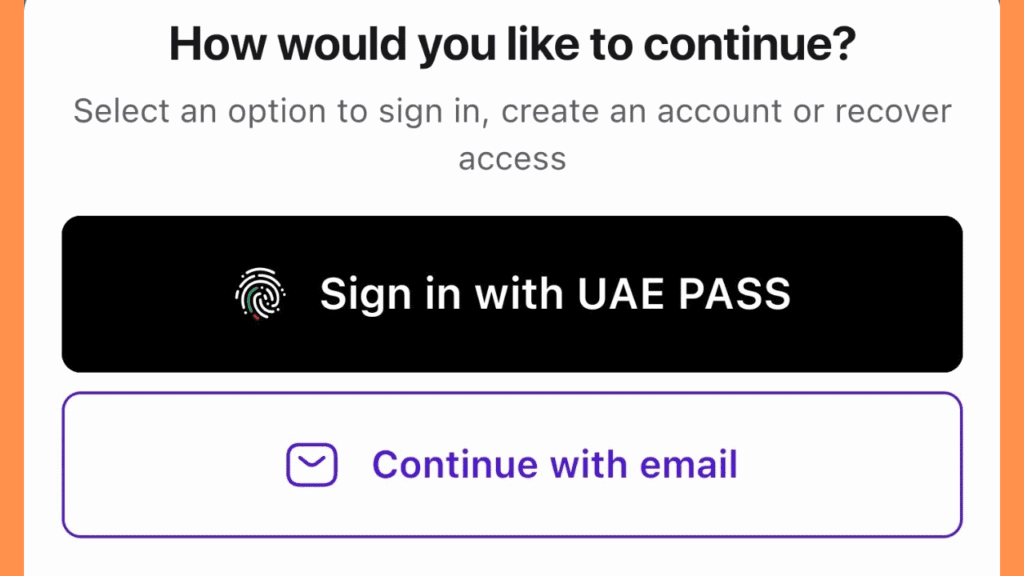Click the 'Continue with email' text
1024x576 pixels.
pos(554,464)
